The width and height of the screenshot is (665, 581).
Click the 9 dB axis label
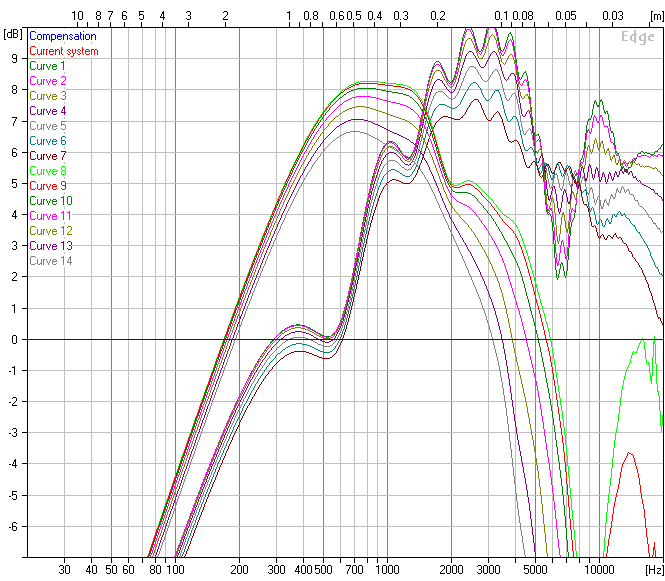coord(14,59)
